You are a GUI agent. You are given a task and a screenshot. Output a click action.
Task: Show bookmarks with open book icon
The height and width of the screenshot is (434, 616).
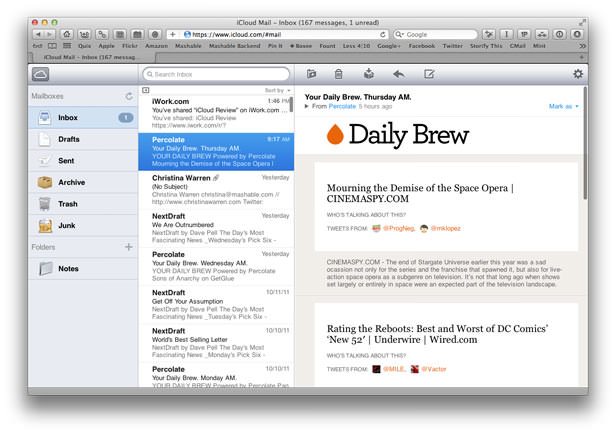coord(52,46)
